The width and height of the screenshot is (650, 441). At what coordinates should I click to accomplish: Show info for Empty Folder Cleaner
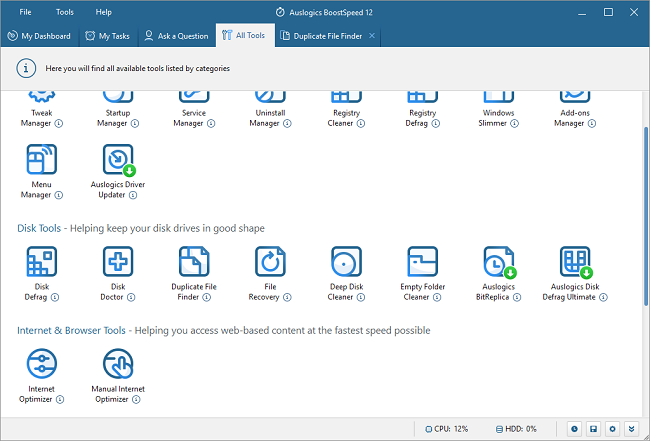point(437,297)
